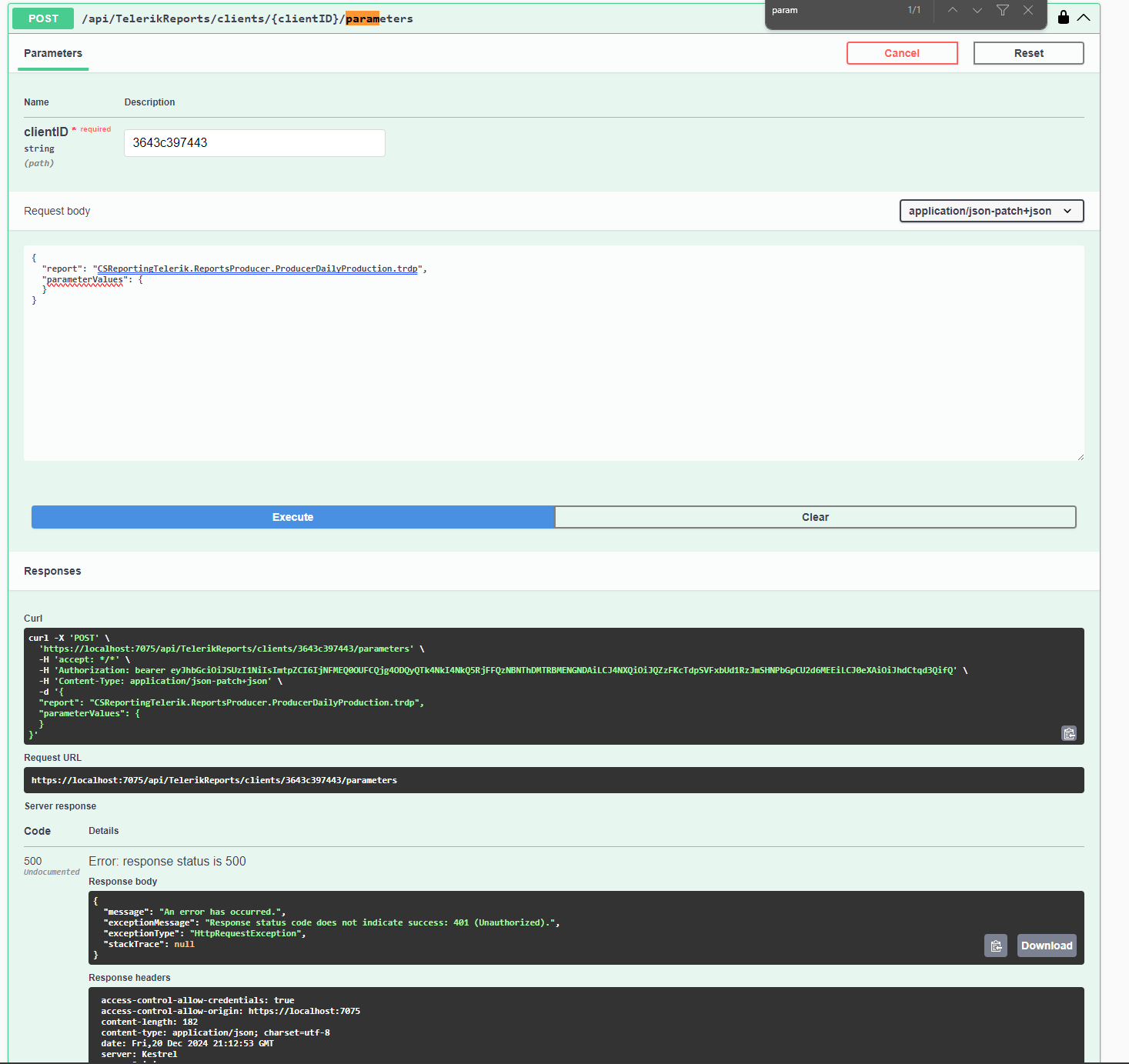Open the application/json-patch+json content type dropdown
This screenshot has height=1064, width=1129.
click(x=991, y=211)
